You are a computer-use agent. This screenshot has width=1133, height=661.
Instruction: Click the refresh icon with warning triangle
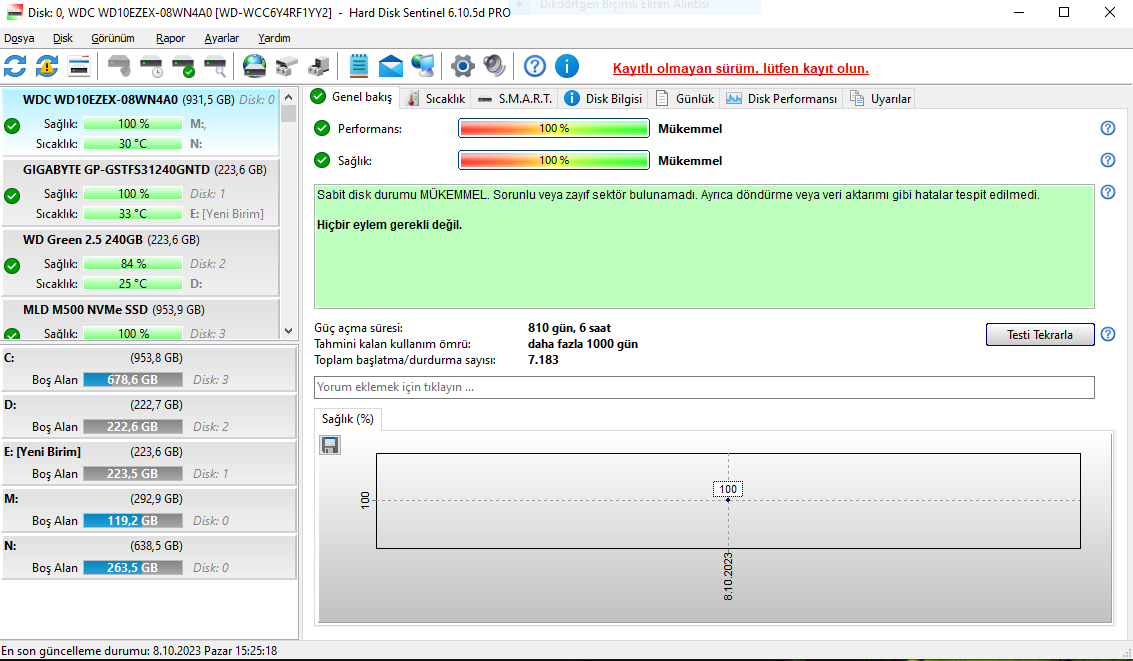tap(47, 67)
